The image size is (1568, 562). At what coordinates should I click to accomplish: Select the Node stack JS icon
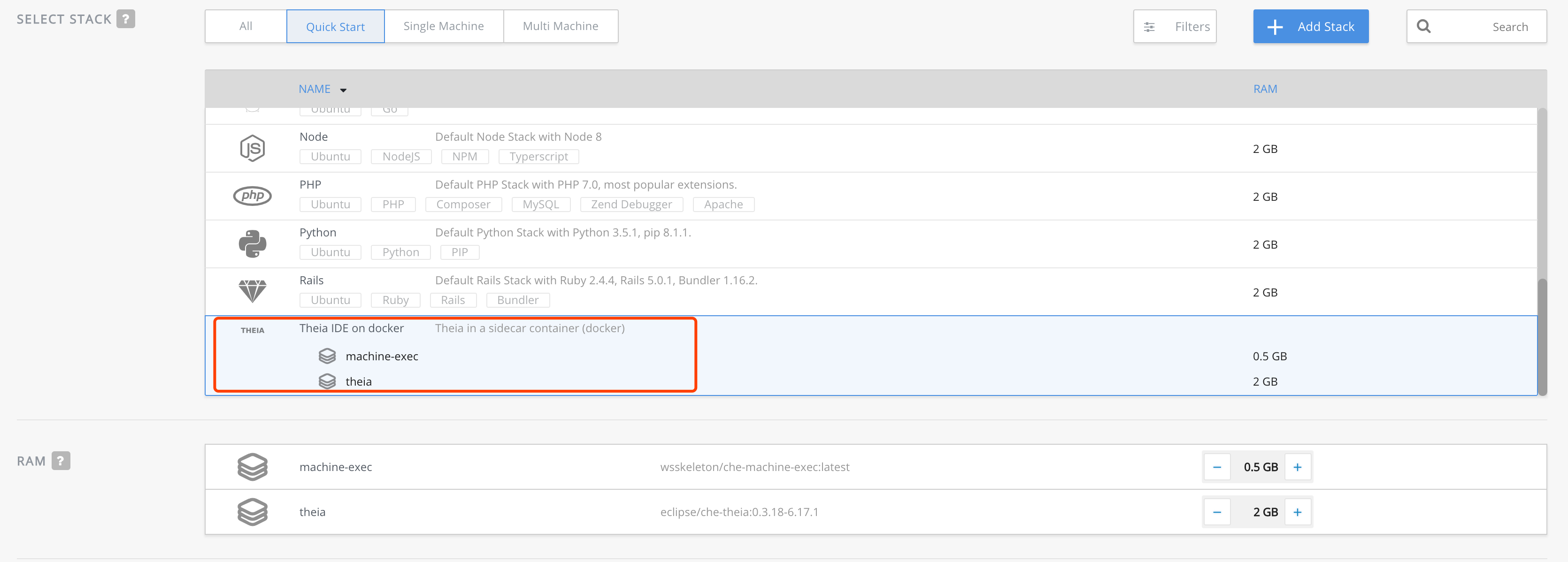(253, 148)
